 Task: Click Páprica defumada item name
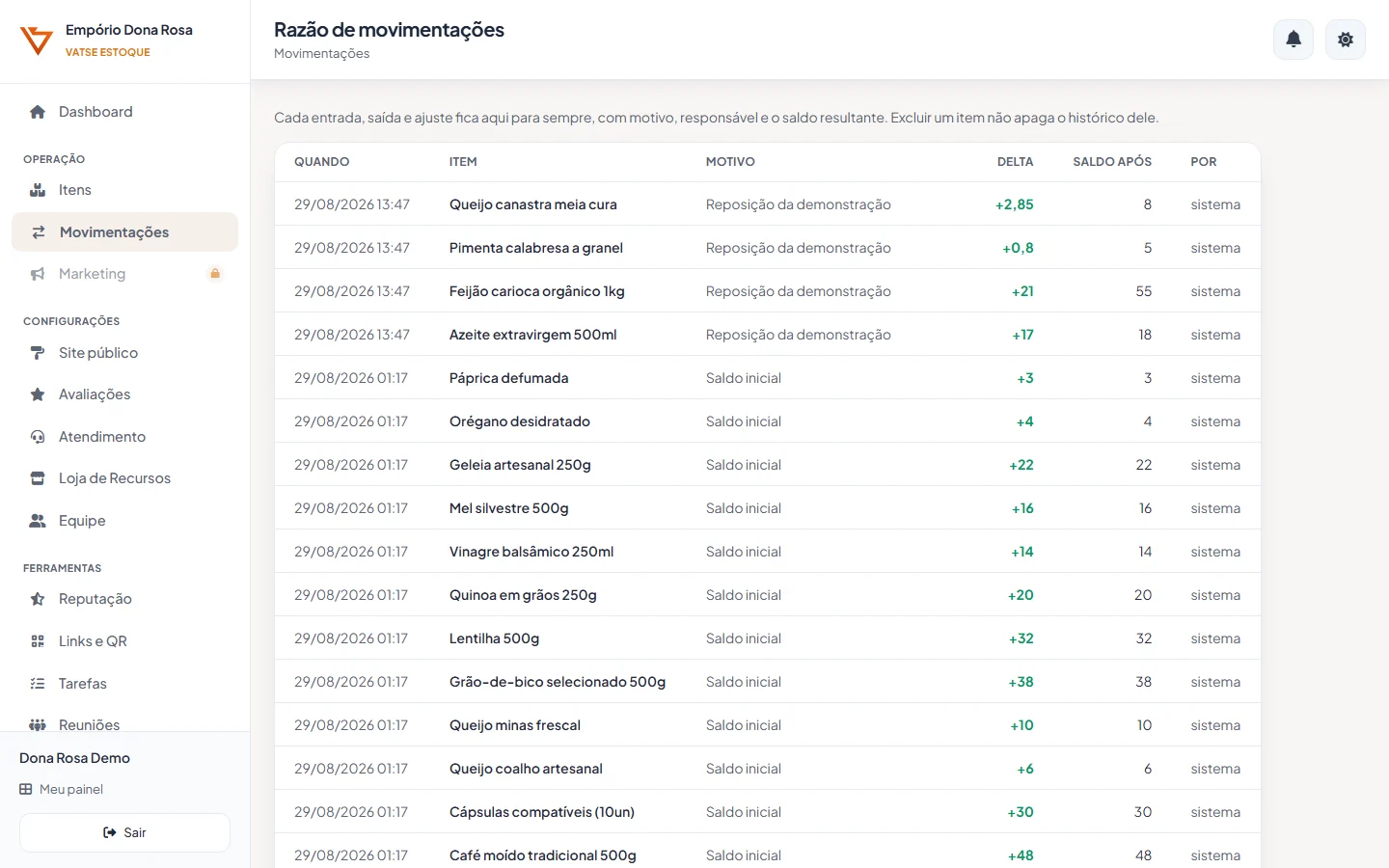click(509, 378)
